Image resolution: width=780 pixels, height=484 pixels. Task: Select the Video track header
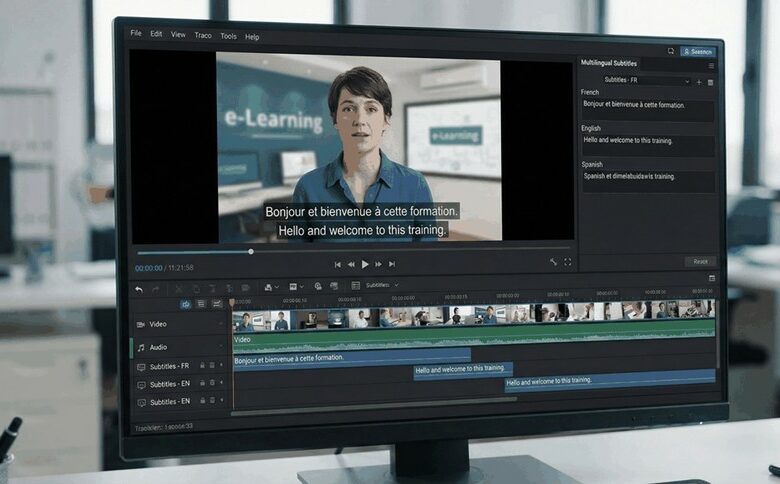(x=180, y=324)
